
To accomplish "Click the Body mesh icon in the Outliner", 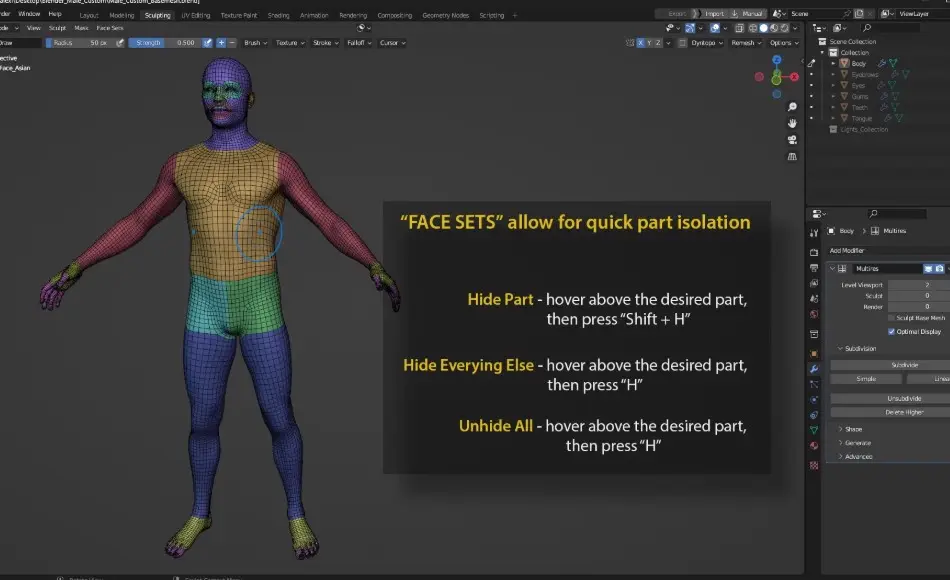I will [845, 63].
